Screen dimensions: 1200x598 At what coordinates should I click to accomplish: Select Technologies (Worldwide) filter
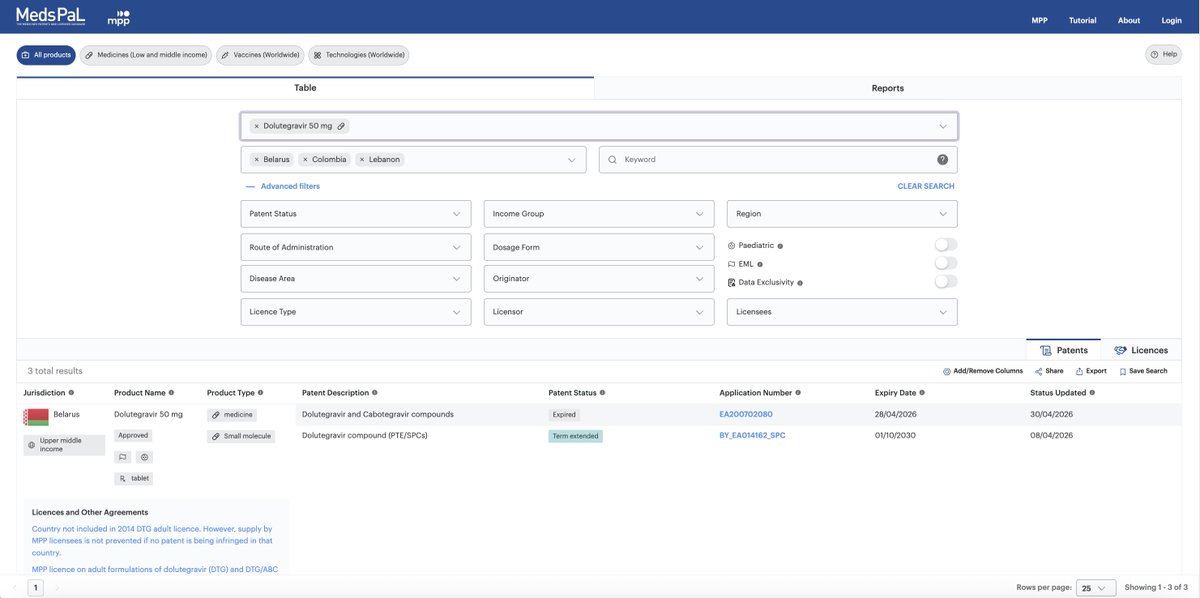(x=358, y=55)
